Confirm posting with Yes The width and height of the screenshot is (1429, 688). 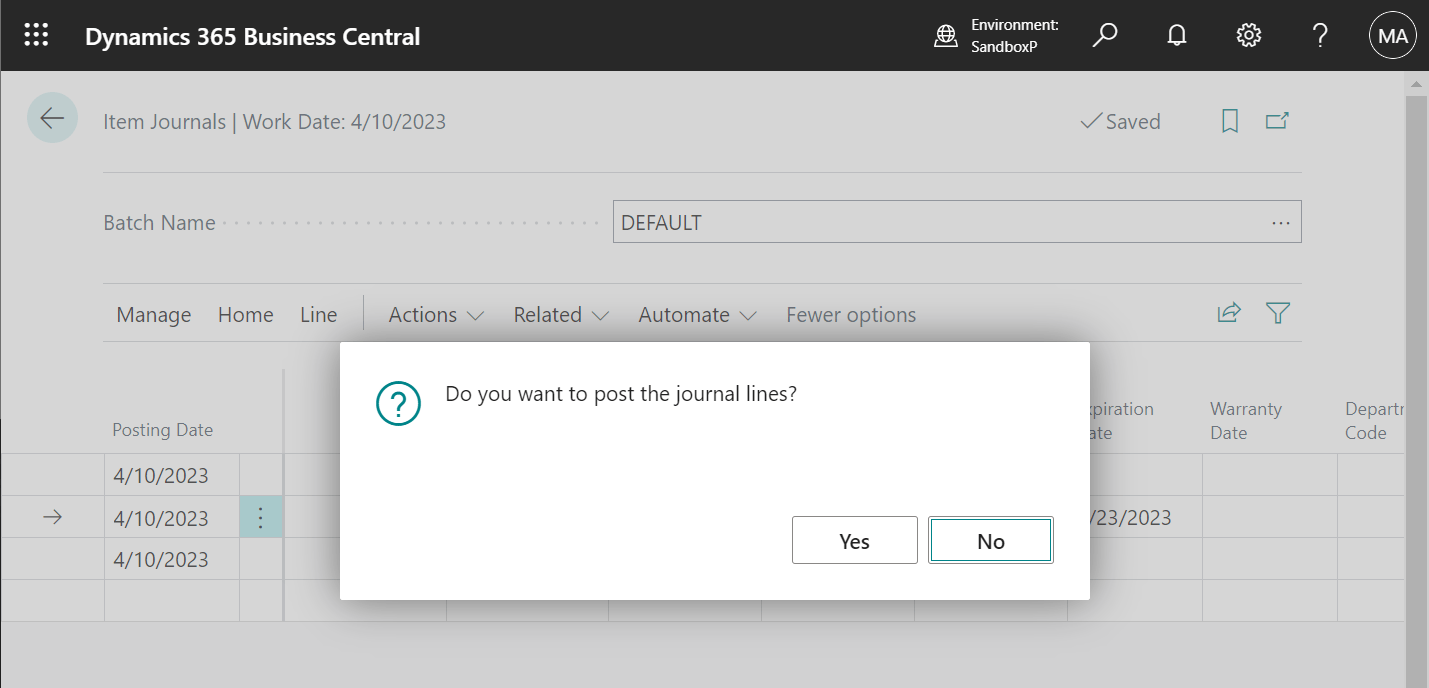[854, 540]
